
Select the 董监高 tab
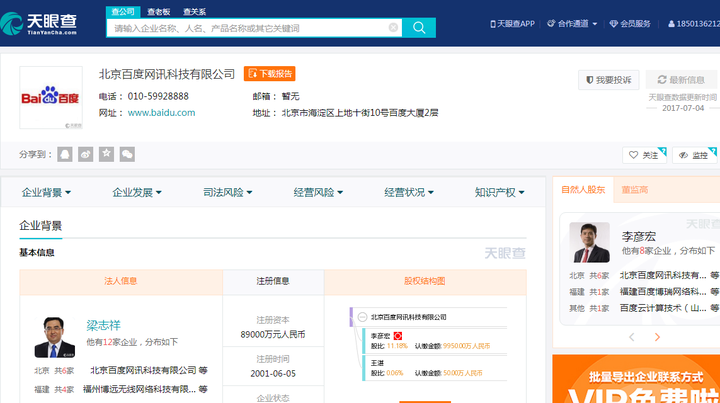click(635, 190)
